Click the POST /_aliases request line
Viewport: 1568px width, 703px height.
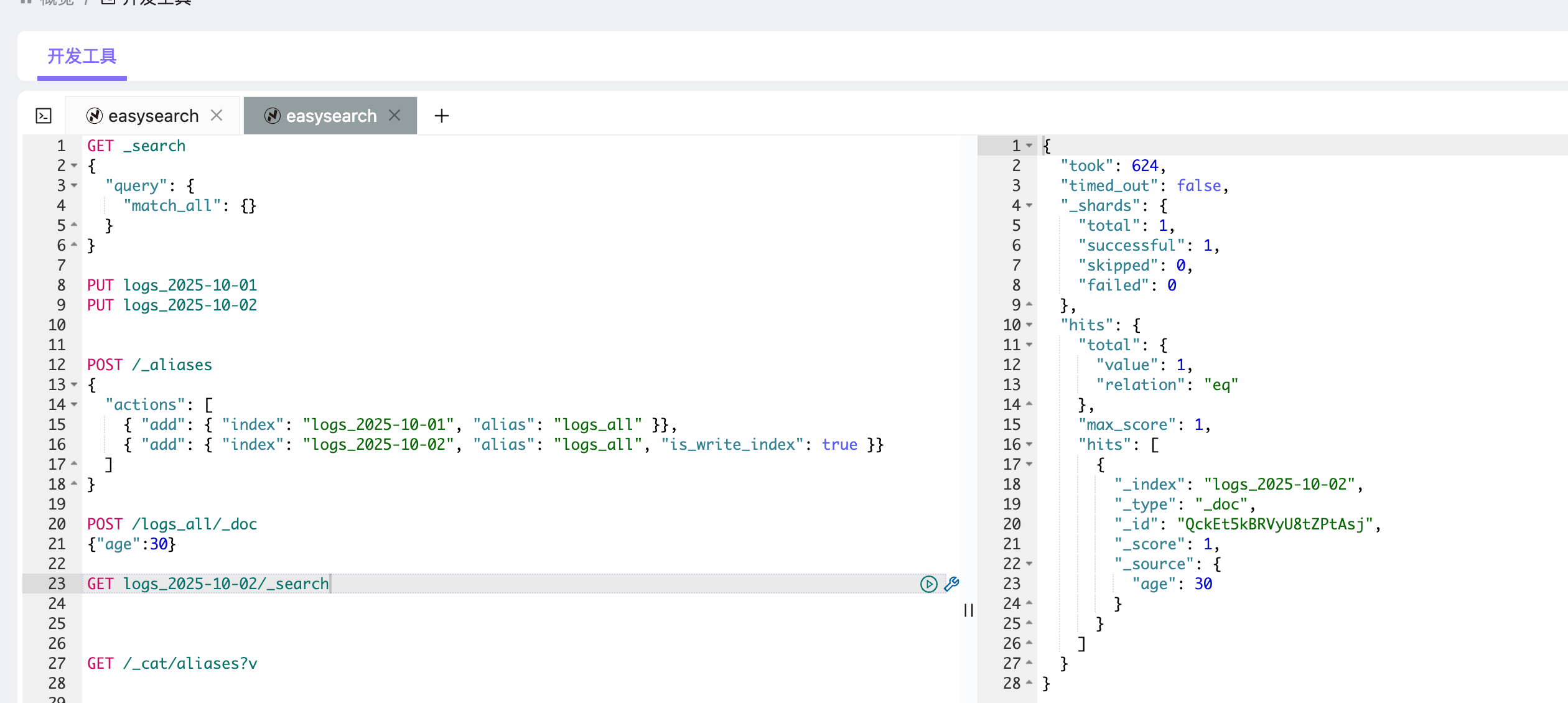coord(149,365)
